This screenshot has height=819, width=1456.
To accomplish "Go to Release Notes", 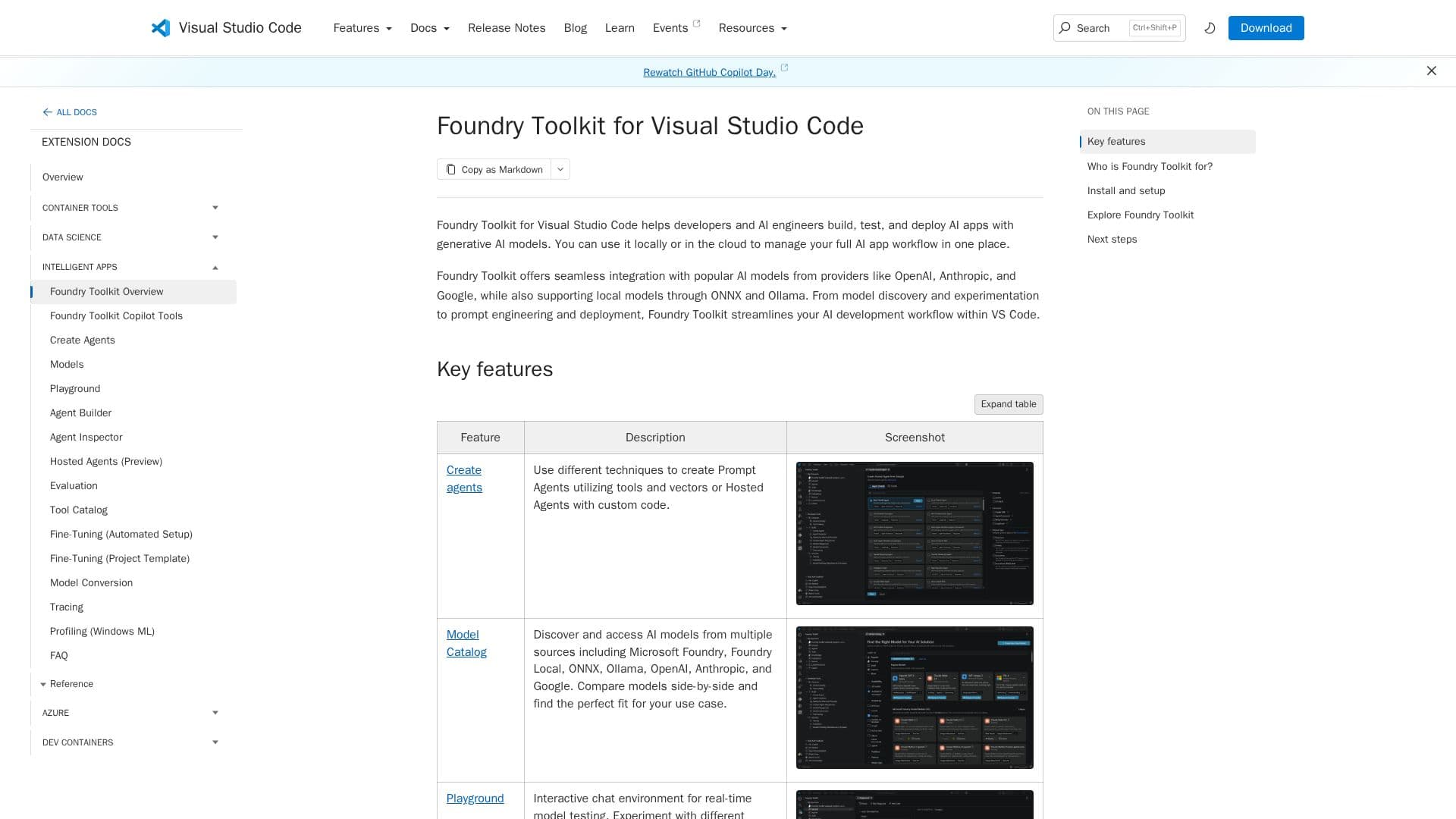I will 507,28.
